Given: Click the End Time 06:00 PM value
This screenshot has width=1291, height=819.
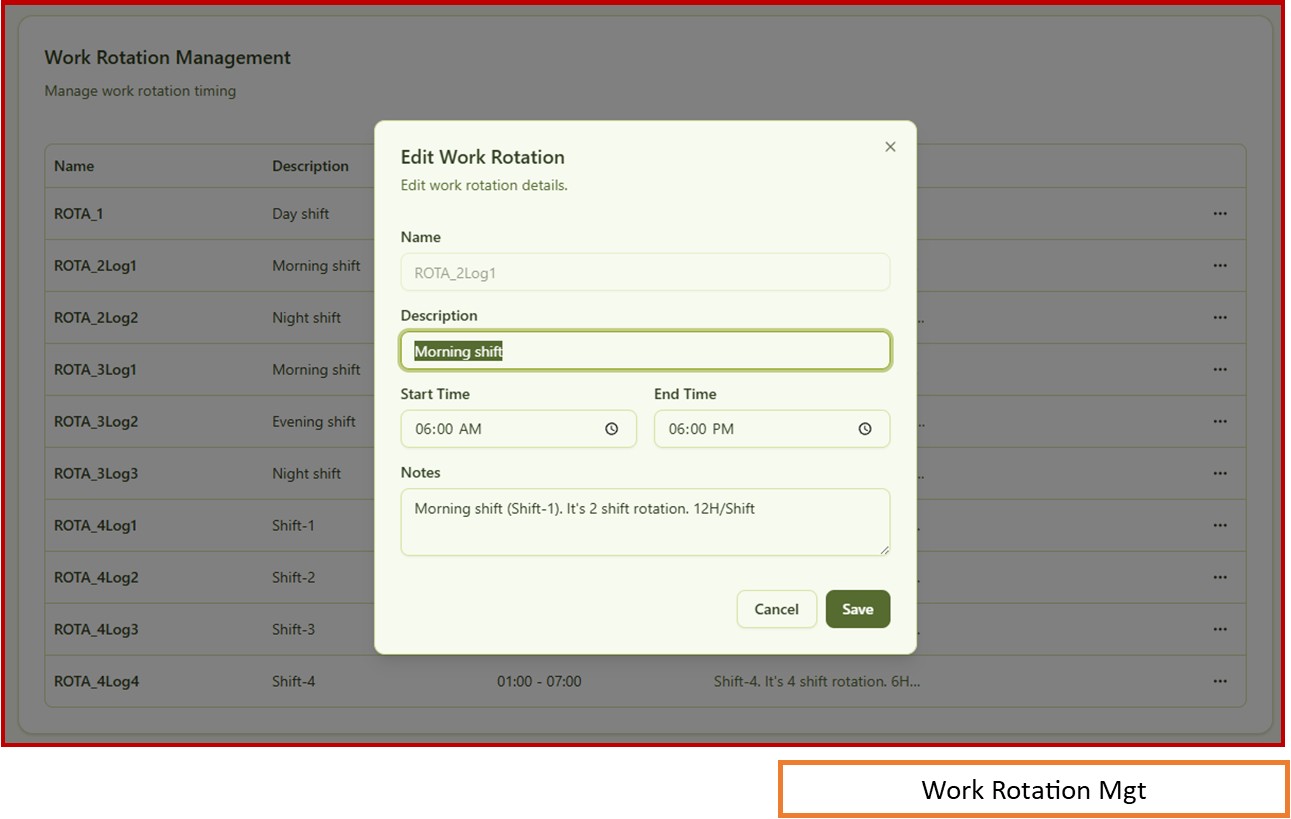Looking at the screenshot, I should tap(702, 429).
